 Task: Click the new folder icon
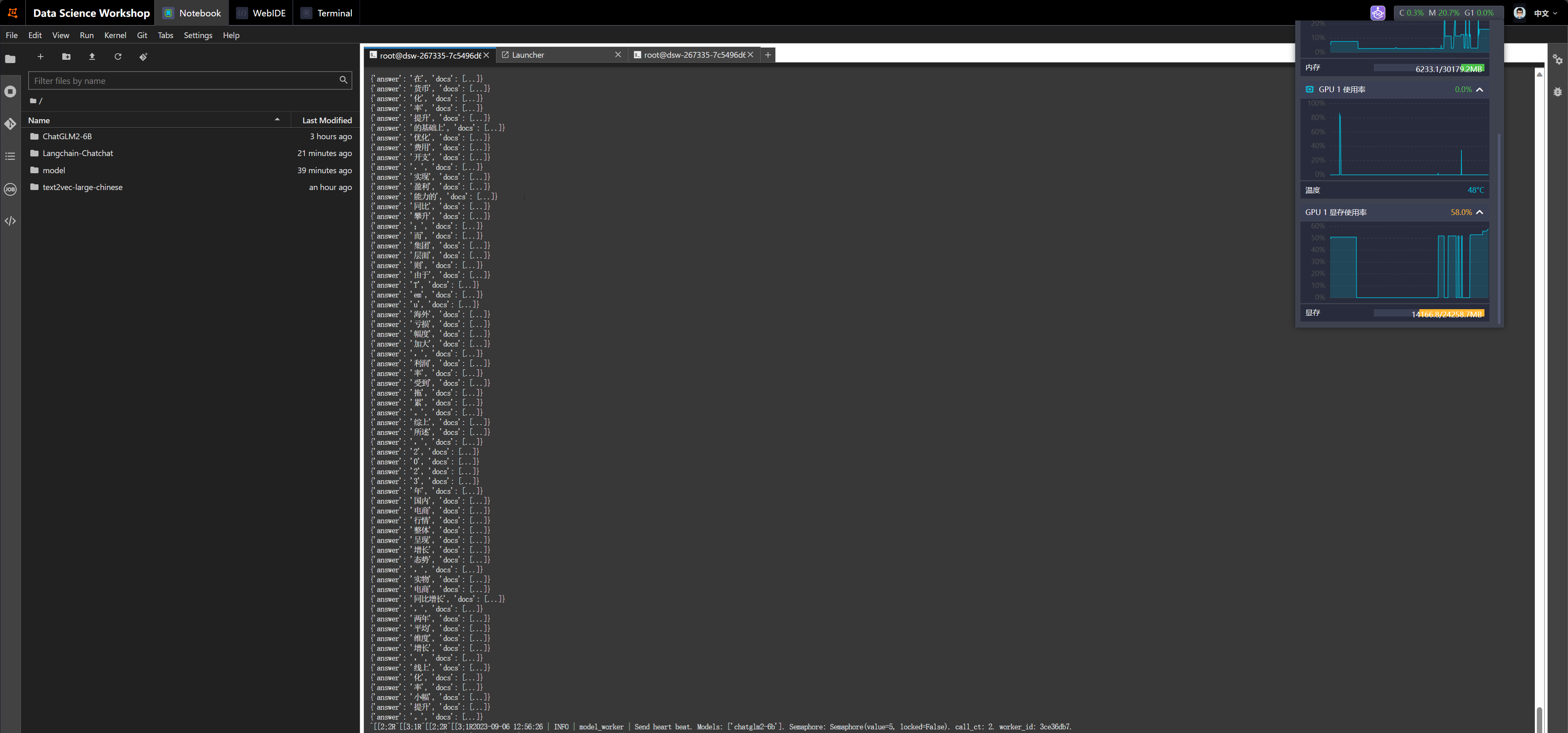(66, 57)
